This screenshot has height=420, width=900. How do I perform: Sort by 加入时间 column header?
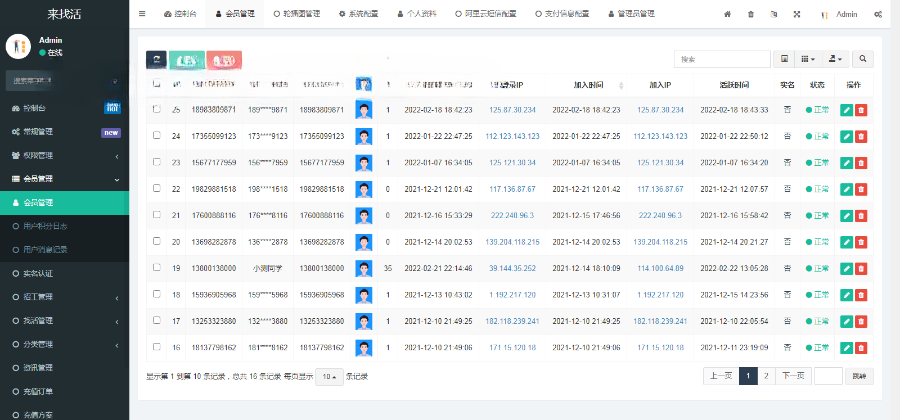click(x=587, y=85)
